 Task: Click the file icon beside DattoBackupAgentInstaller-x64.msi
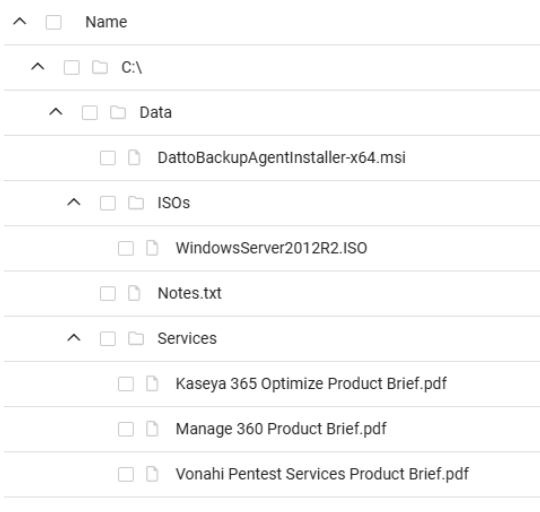(134, 158)
